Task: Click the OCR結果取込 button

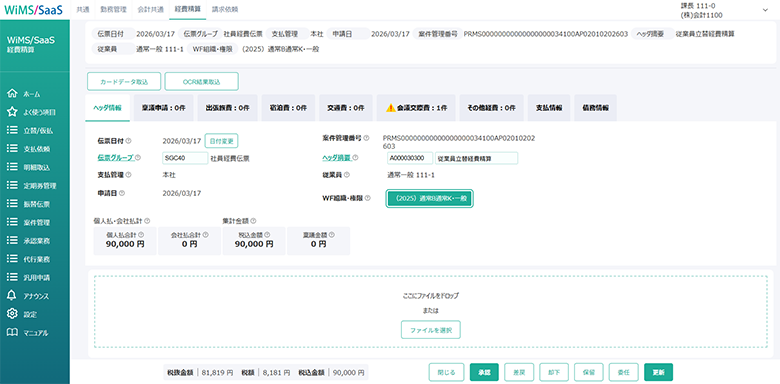Action: [x=201, y=81]
